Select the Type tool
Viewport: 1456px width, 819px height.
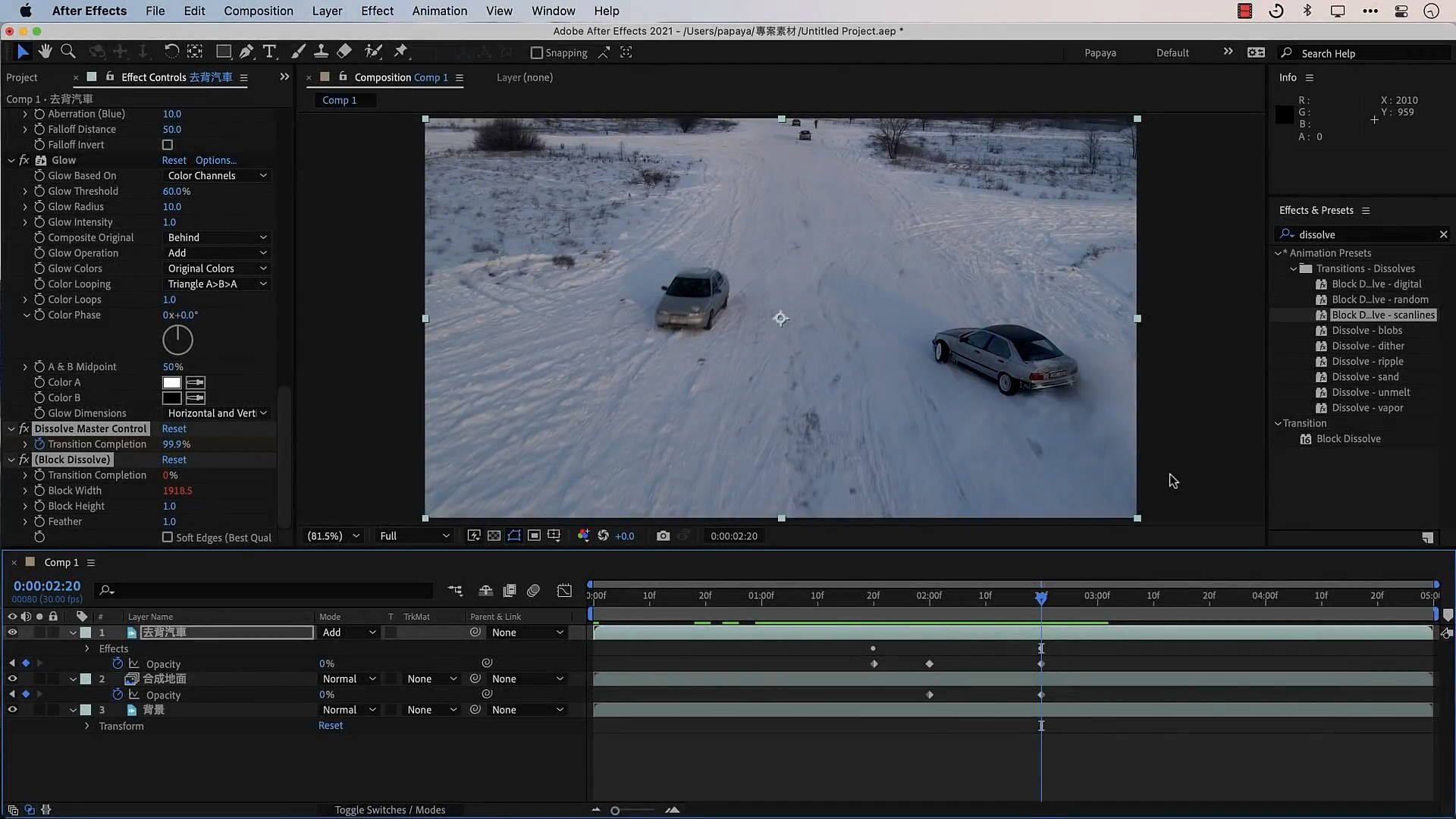(269, 52)
